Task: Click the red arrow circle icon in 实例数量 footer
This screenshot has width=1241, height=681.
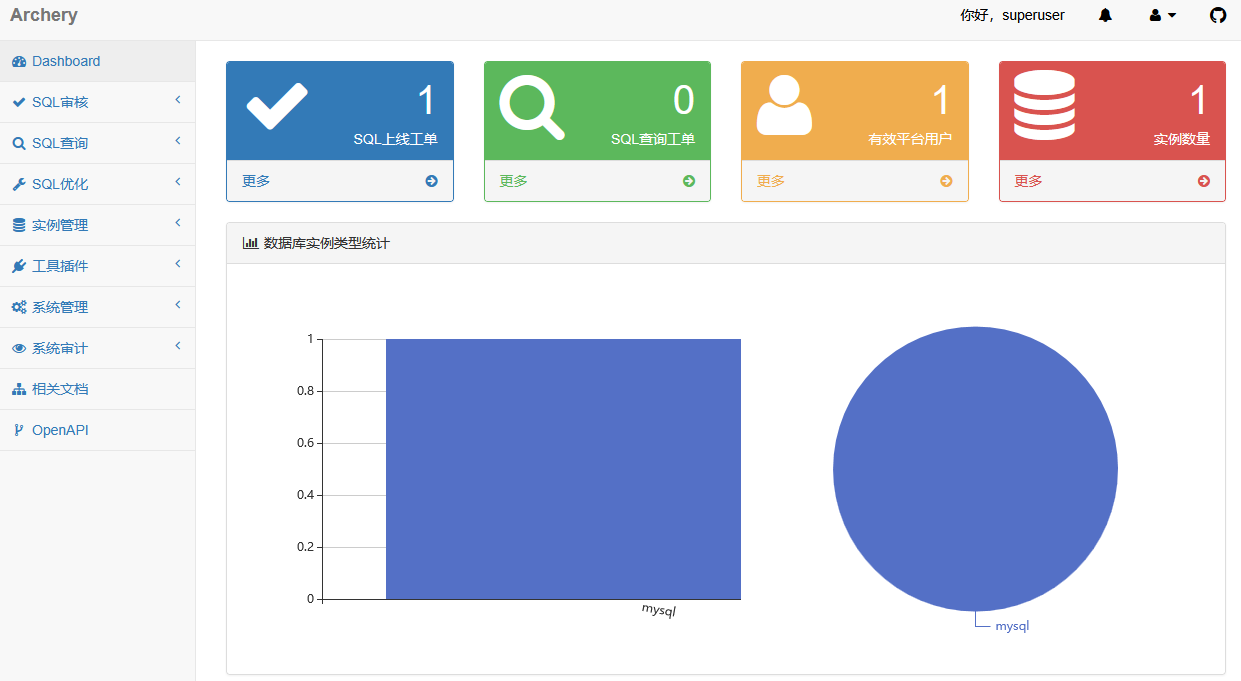Action: [x=1204, y=181]
